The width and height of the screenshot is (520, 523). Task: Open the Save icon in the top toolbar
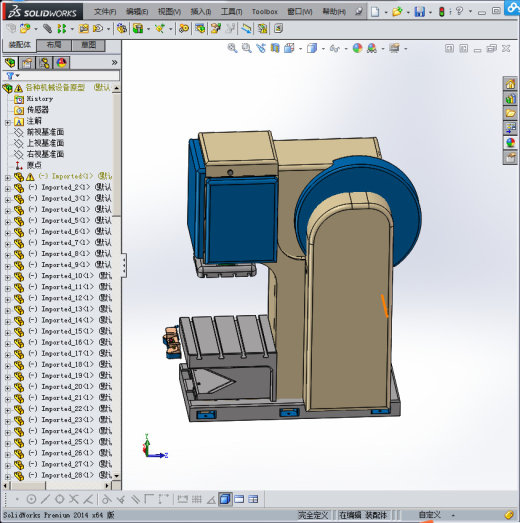click(419, 12)
